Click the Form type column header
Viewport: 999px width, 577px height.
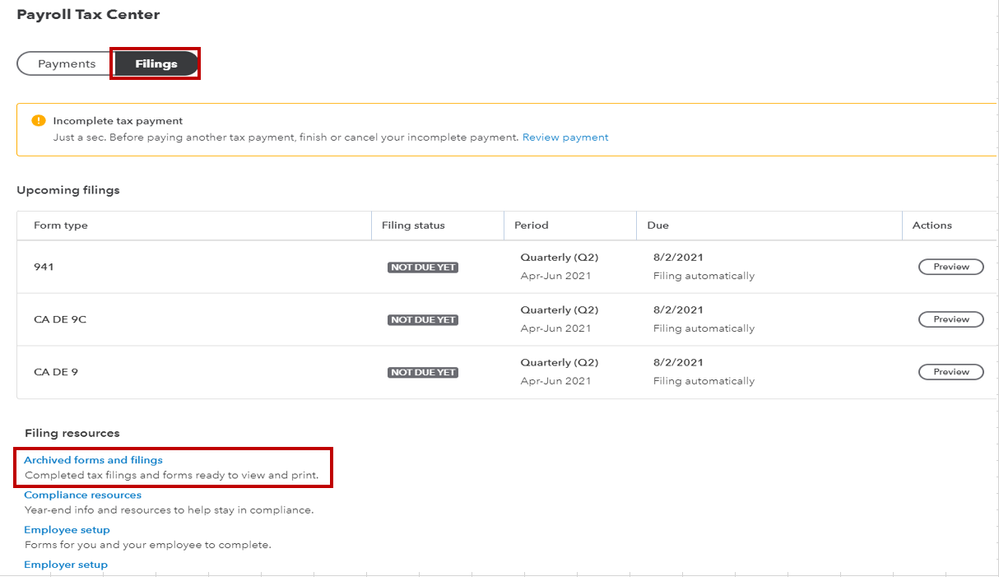point(61,225)
